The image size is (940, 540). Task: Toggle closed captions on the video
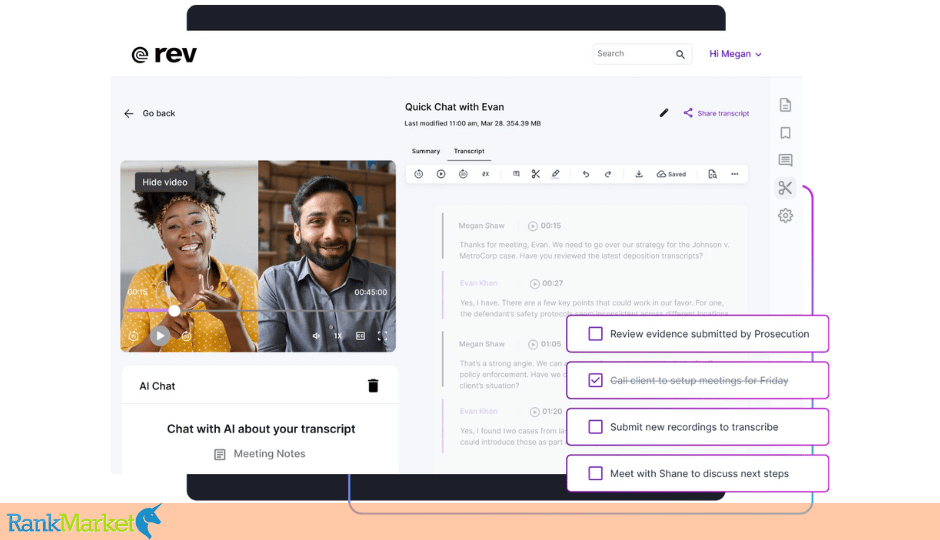coord(360,336)
